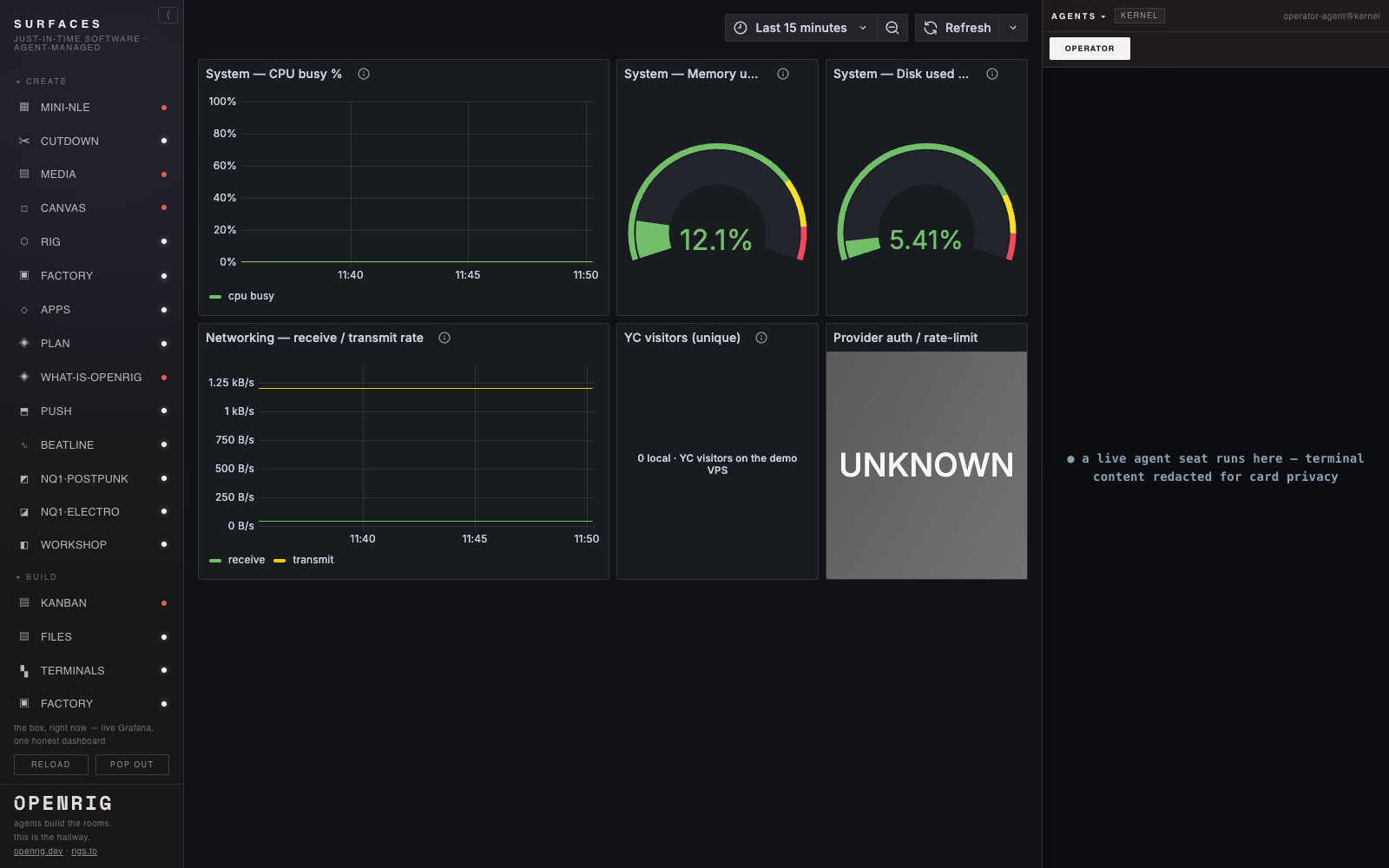The height and width of the screenshot is (868, 1389).
Task: Zoom out the time range
Action: (892, 28)
